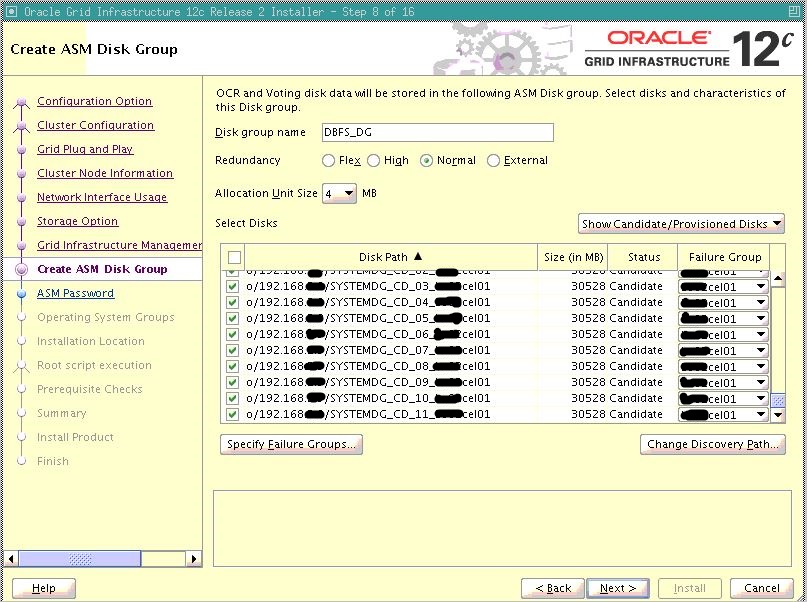Select the SYSTEMDG_CD_07 disk path text

[x=368, y=350]
